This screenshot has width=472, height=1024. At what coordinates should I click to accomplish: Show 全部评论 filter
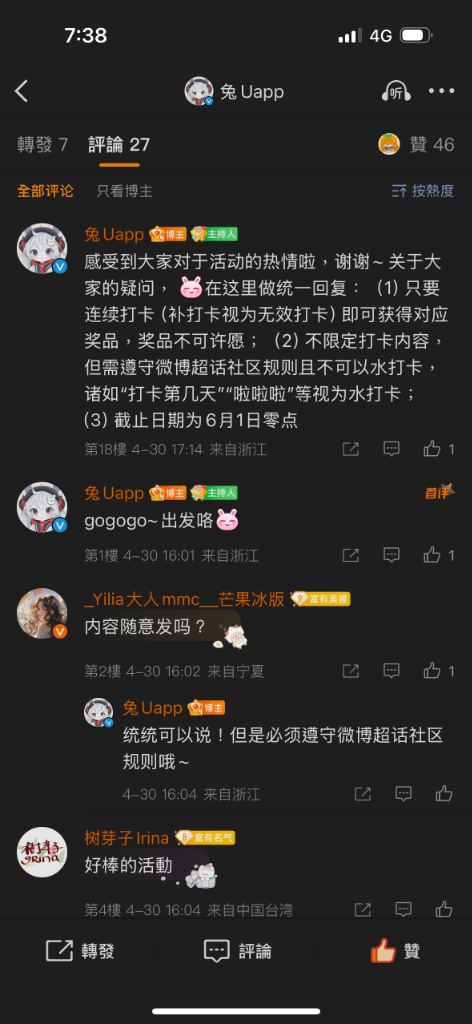(45, 191)
